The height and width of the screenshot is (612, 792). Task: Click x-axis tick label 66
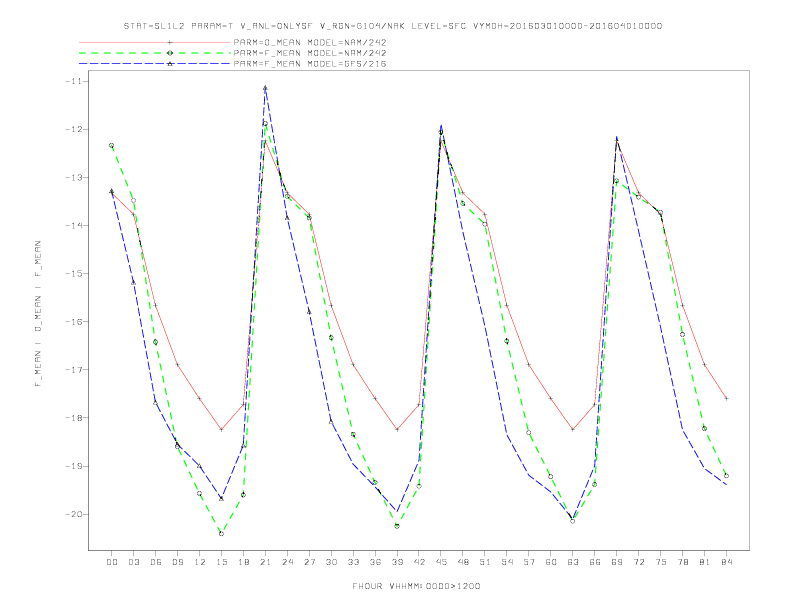click(595, 562)
